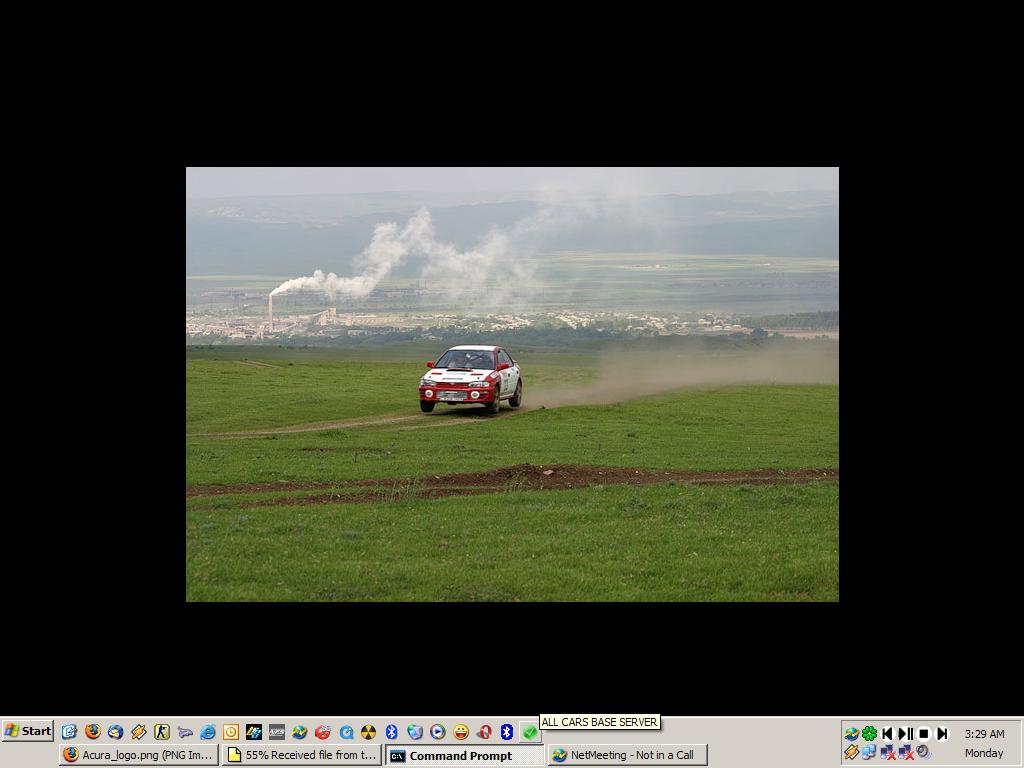Switch to Acura_logo.png Firefox taskbar window
Viewport: 1024px width, 768px height.
(138, 755)
